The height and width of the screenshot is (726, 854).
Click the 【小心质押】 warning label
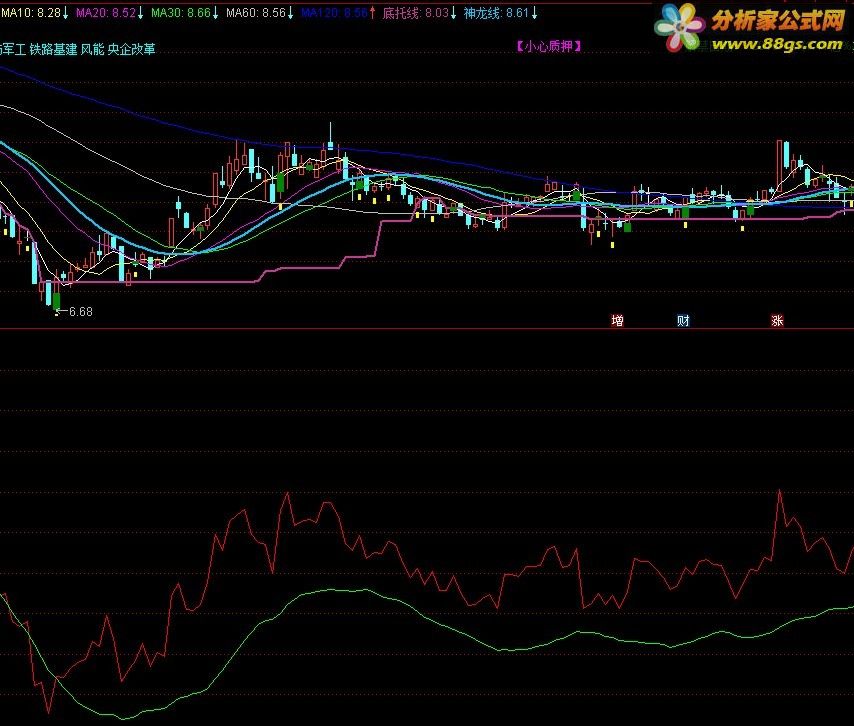coord(549,46)
